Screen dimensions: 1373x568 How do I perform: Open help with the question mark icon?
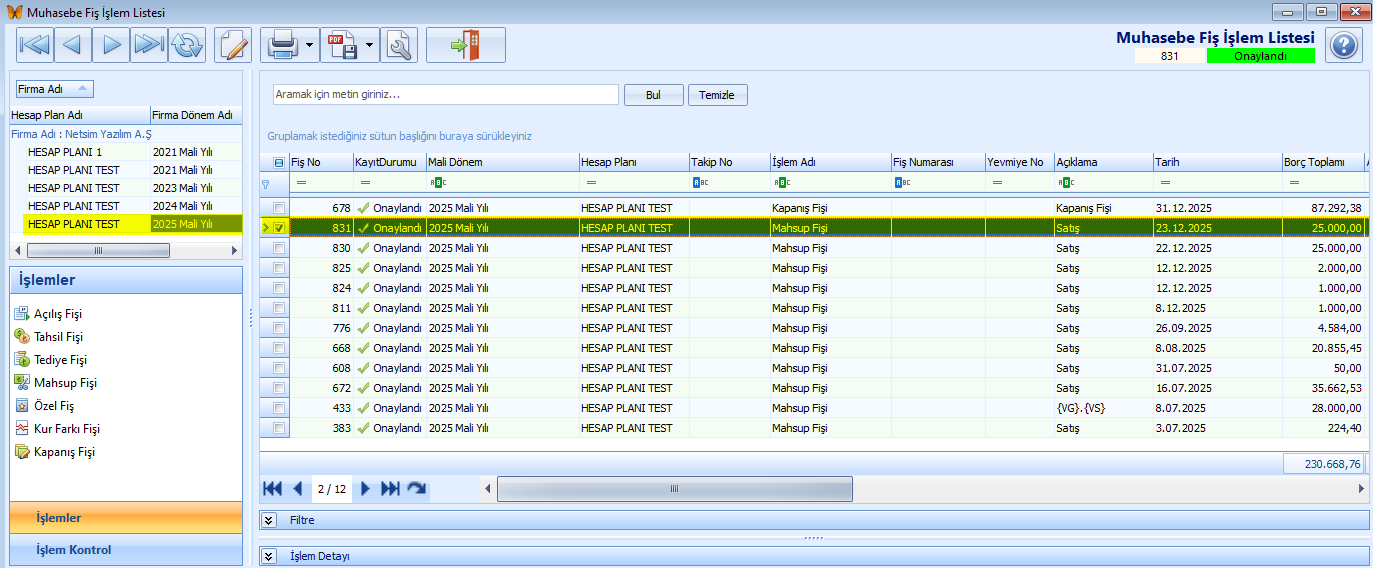pos(1344,45)
